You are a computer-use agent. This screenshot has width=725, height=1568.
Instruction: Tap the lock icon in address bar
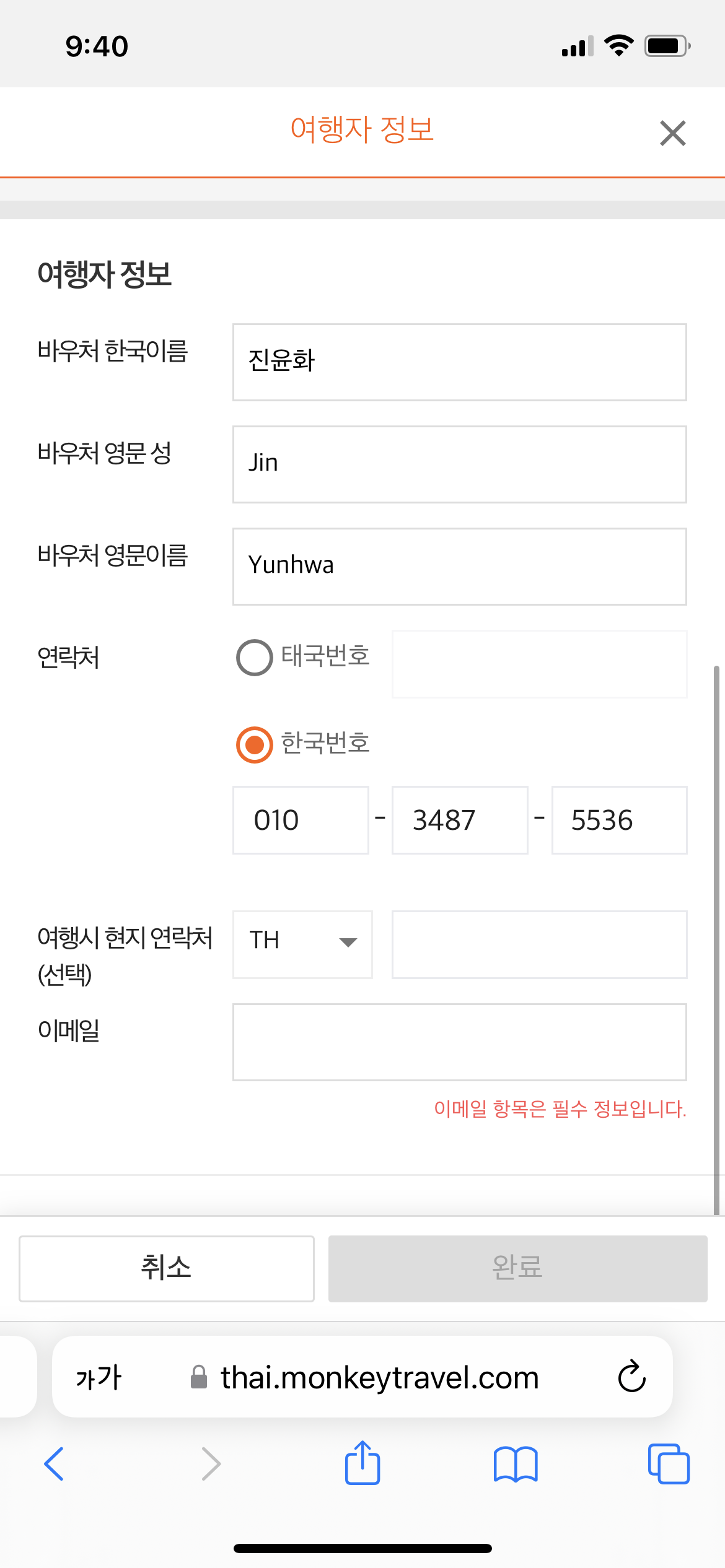coord(198,1377)
